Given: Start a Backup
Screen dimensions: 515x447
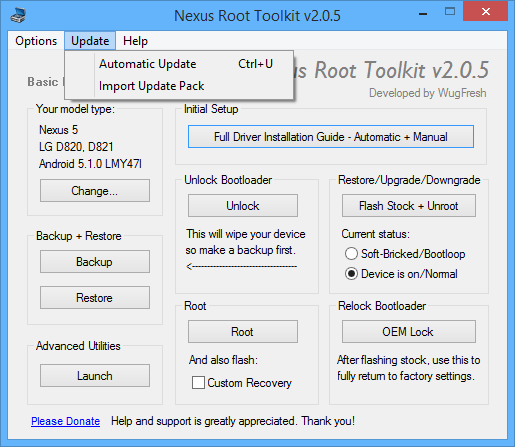Looking at the screenshot, I should [x=95, y=262].
